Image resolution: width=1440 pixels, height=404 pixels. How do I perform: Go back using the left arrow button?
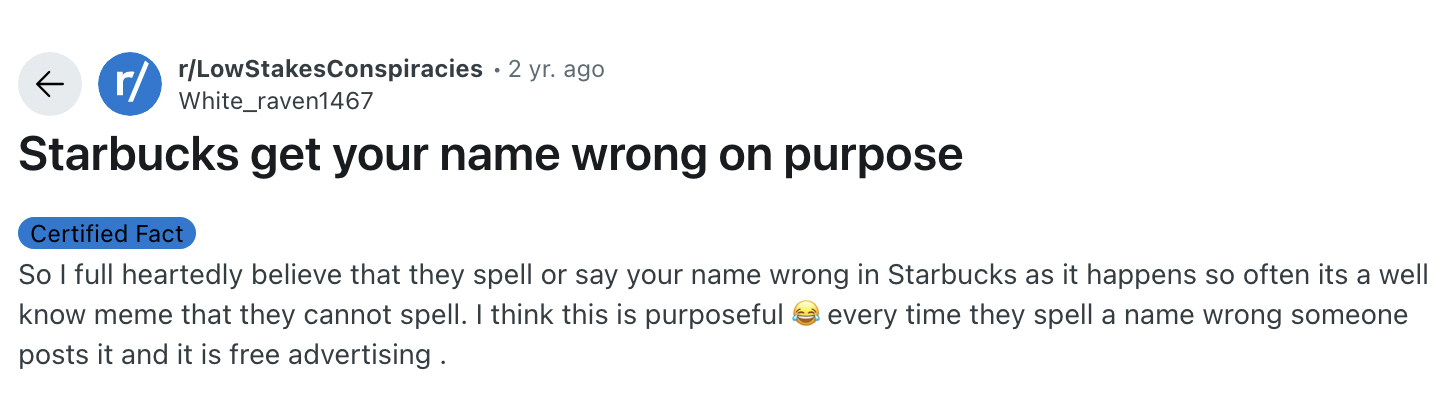(50, 84)
